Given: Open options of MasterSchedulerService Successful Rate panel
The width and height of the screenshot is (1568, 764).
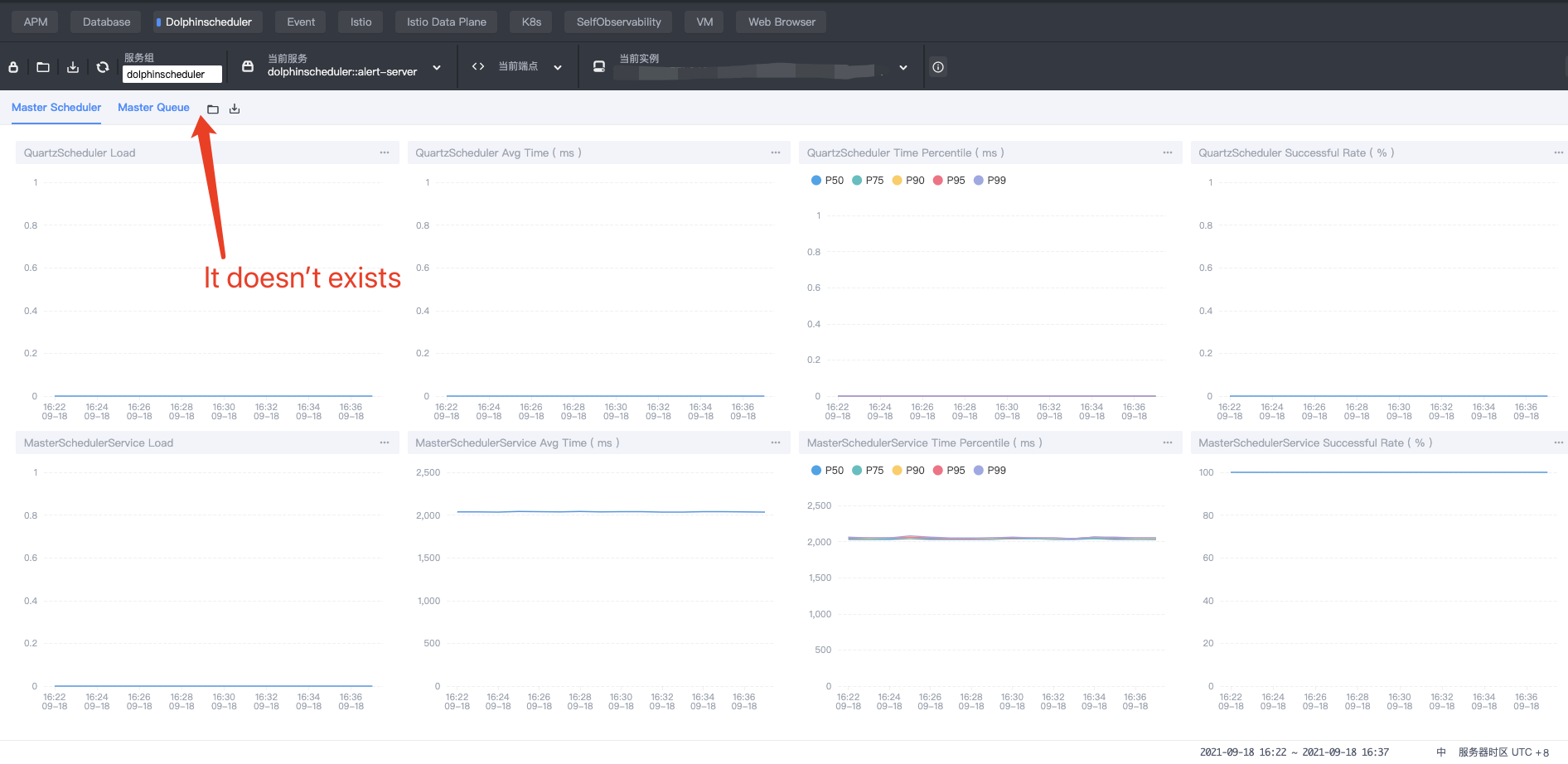Looking at the screenshot, I should click(x=1559, y=442).
